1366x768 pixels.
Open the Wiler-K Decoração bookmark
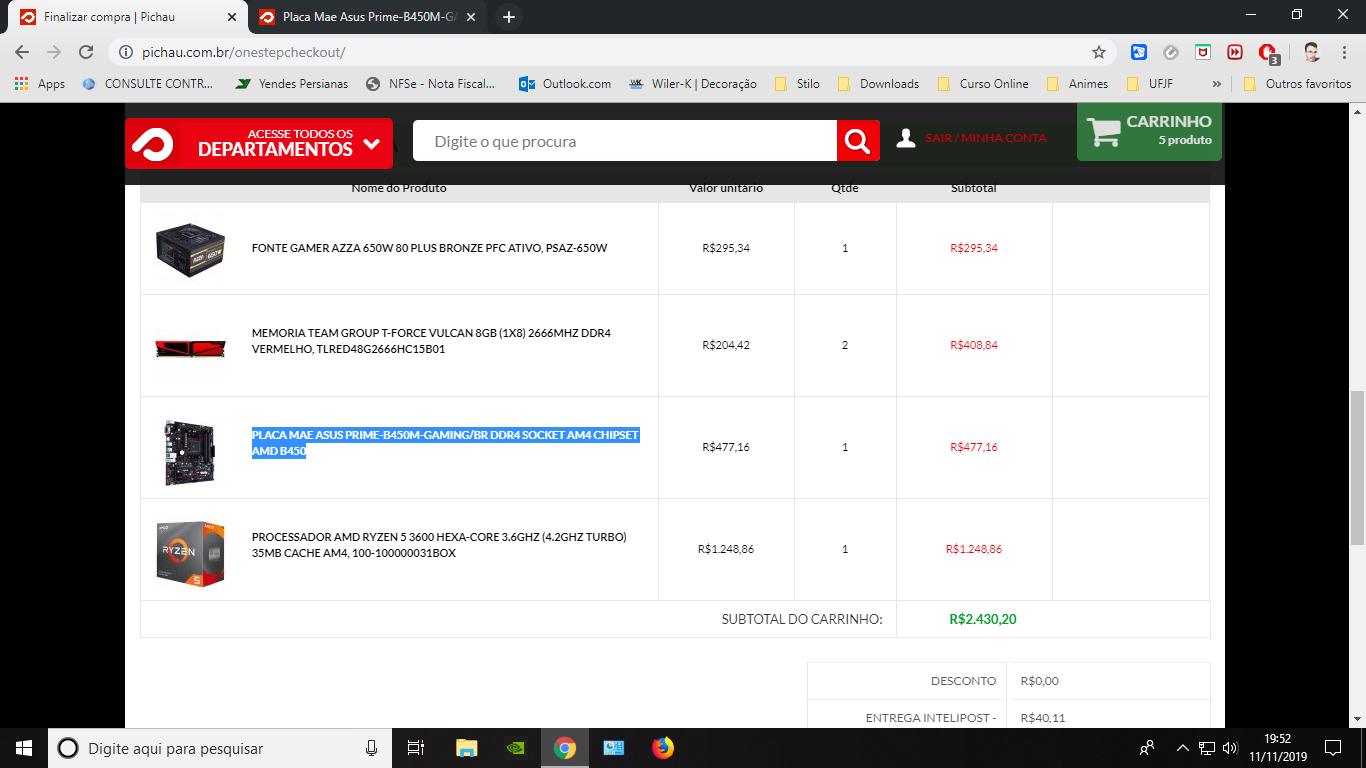693,84
